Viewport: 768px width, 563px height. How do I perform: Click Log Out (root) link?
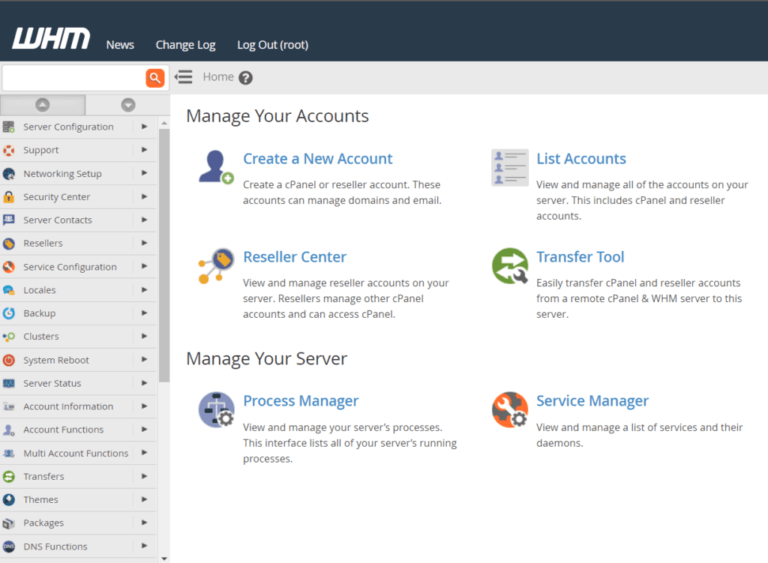click(272, 45)
